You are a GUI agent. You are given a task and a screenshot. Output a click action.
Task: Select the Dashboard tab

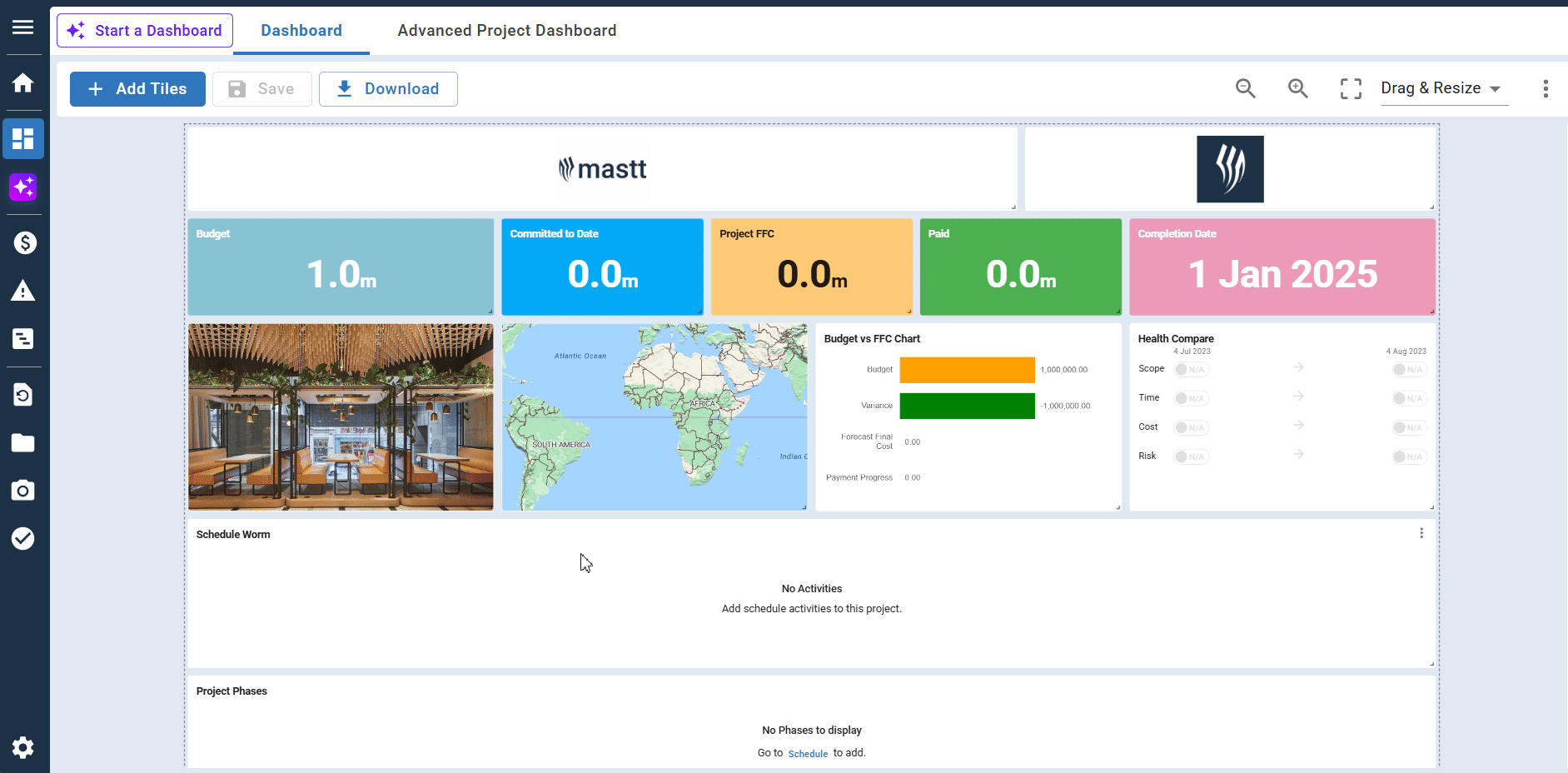(x=301, y=31)
